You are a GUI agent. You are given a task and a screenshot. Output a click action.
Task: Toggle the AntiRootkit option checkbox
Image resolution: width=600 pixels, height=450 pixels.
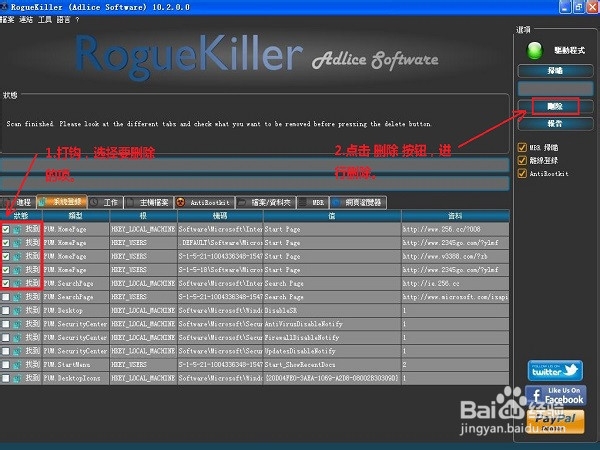[522, 173]
